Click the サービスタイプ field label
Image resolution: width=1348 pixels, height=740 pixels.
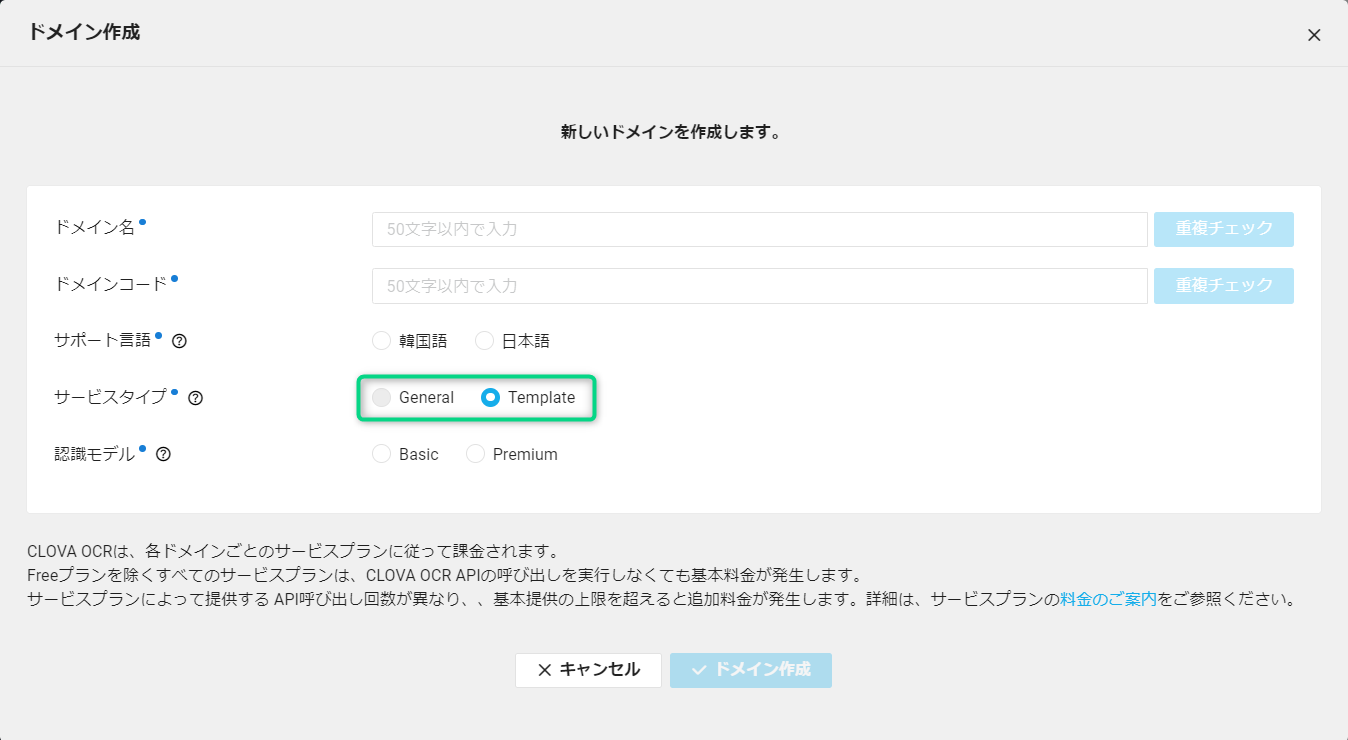[110, 397]
